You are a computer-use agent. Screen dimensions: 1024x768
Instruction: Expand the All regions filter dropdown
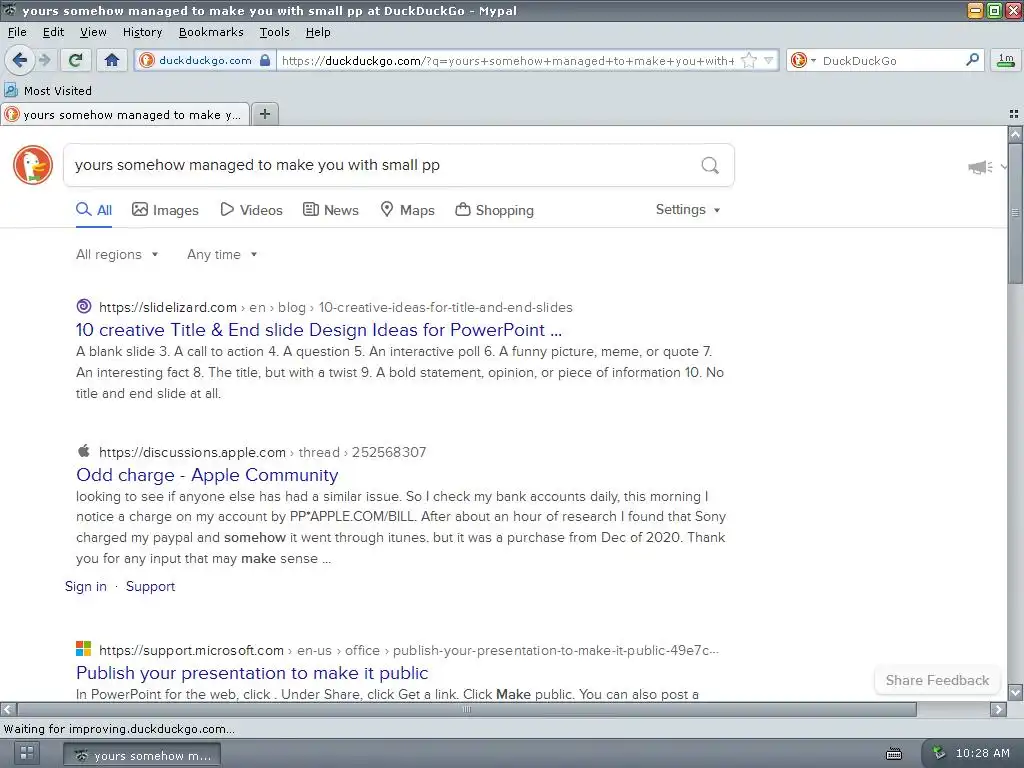click(x=117, y=255)
